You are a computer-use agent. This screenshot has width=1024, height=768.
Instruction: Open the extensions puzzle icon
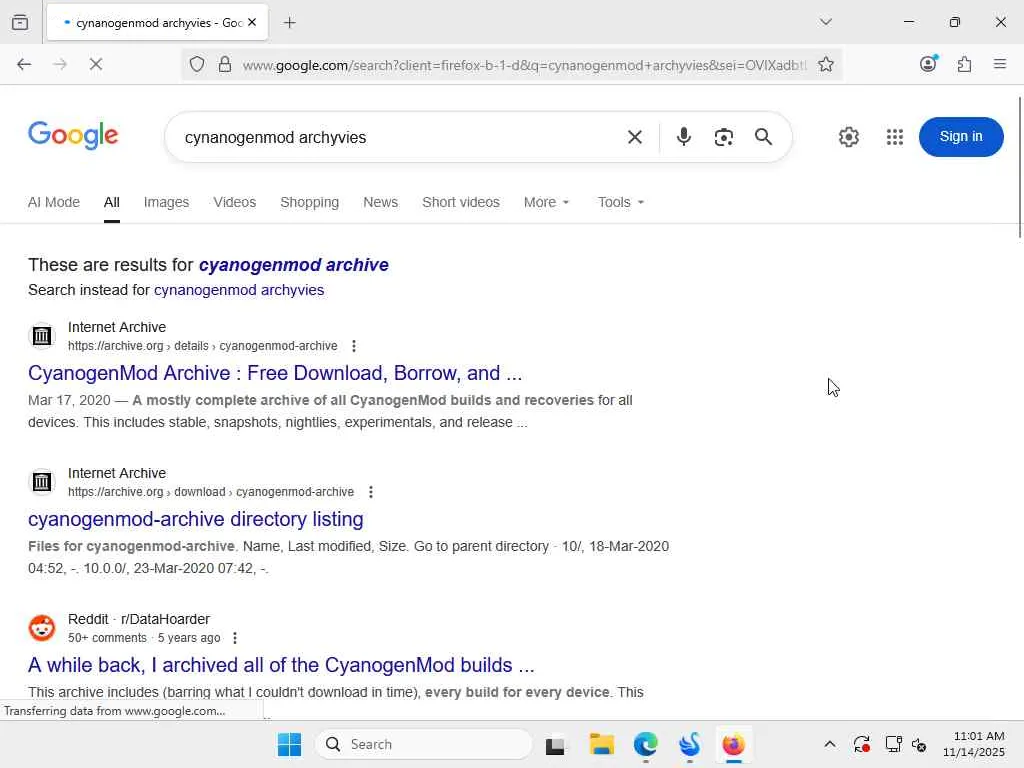click(964, 64)
